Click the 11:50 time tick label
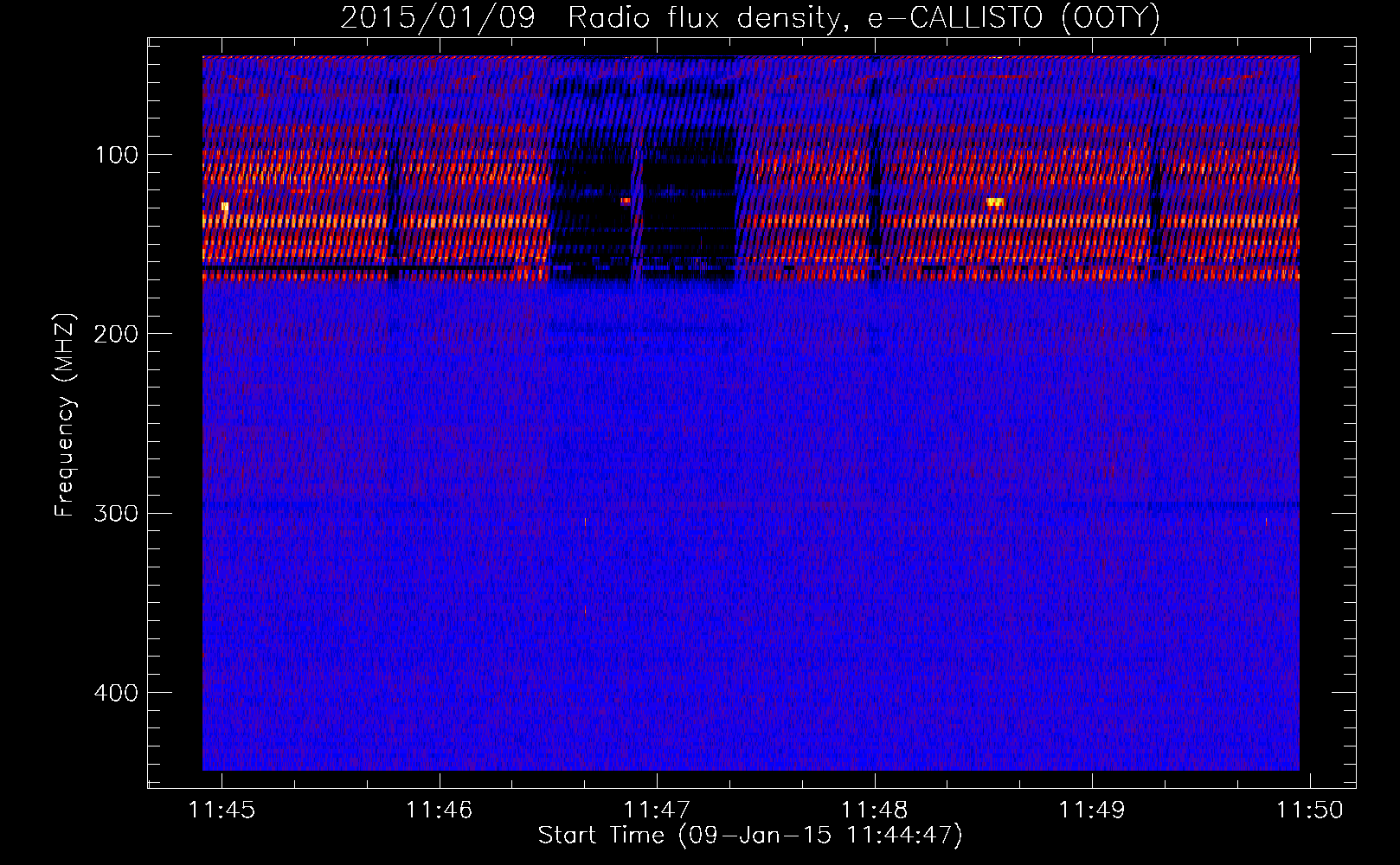 [1310, 810]
